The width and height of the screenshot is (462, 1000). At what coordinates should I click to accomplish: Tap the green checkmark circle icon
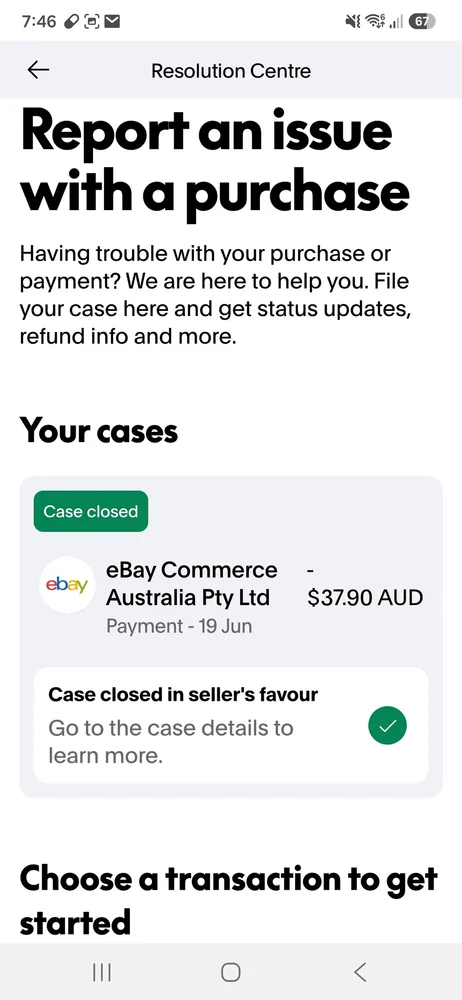(387, 726)
